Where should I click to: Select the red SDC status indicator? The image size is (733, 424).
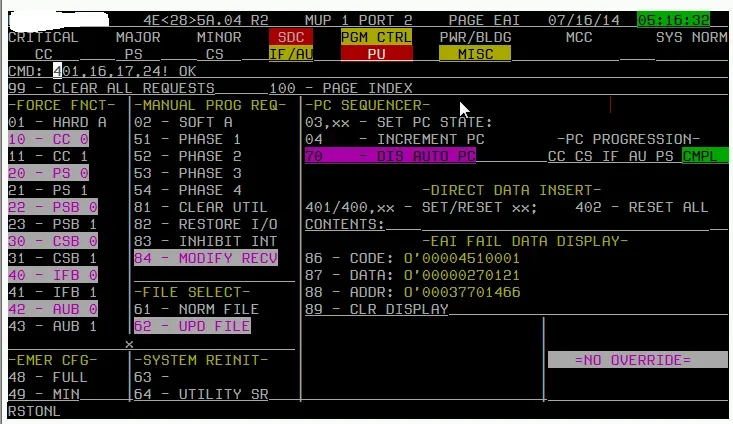[291, 37]
